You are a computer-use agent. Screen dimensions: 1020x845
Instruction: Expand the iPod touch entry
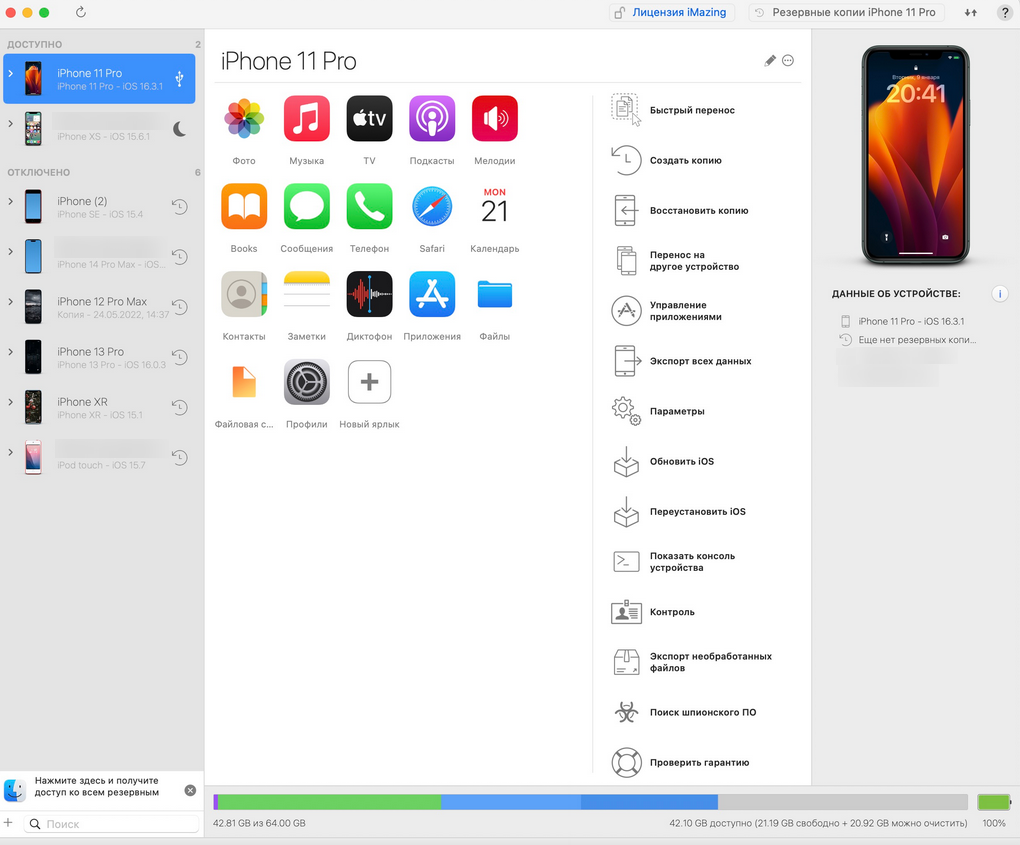[10, 451]
